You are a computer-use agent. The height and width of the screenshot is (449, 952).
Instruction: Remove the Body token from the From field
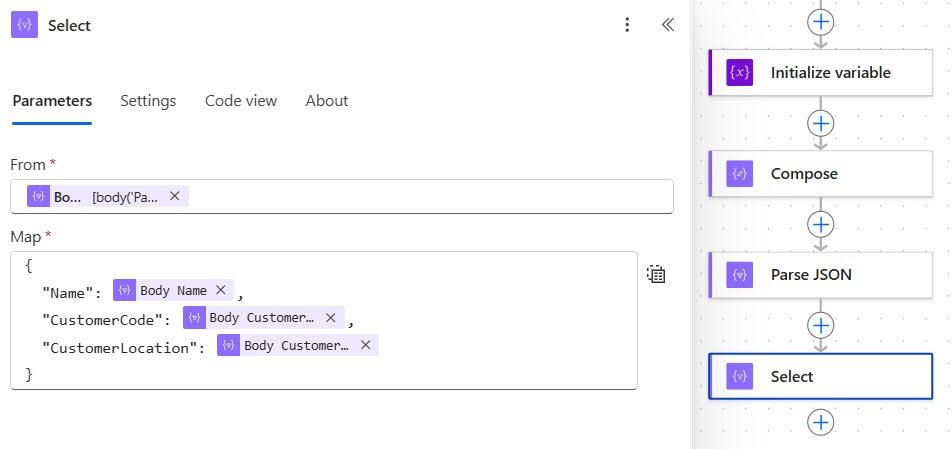coord(174,196)
